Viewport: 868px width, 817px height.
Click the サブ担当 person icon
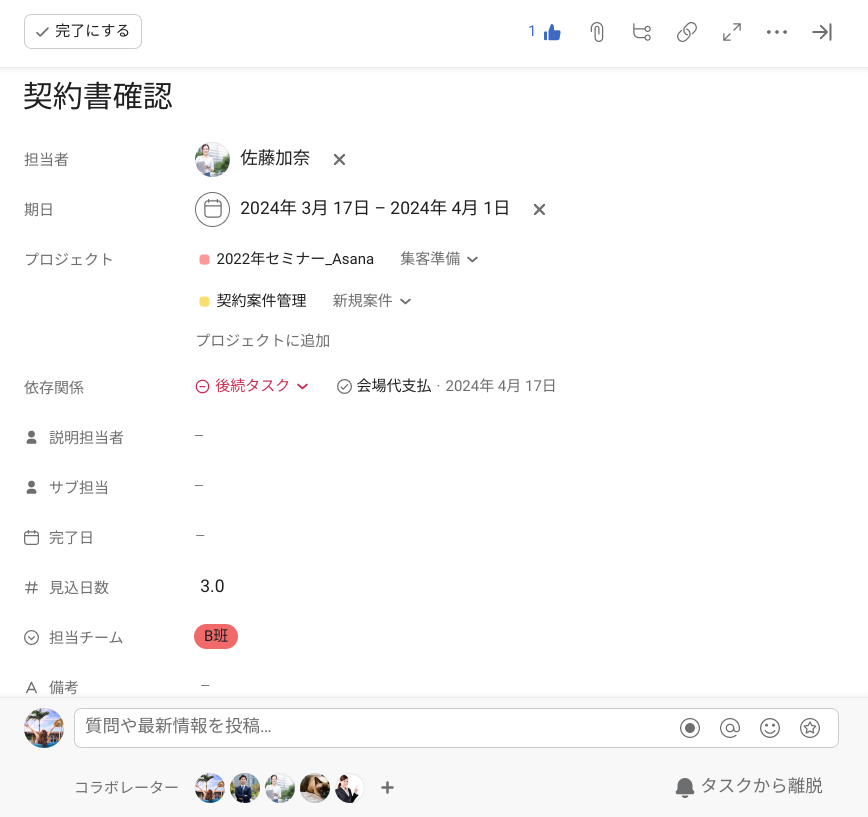coord(32,488)
